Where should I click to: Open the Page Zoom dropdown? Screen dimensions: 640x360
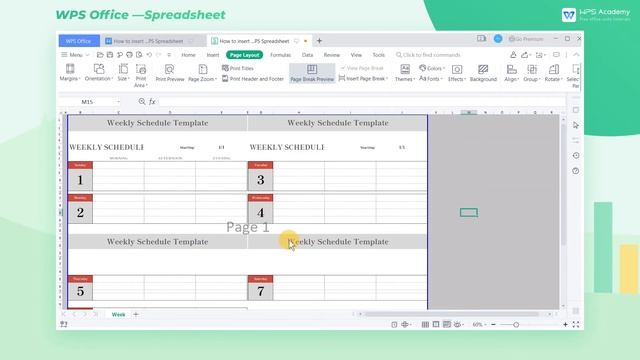tap(202, 73)
